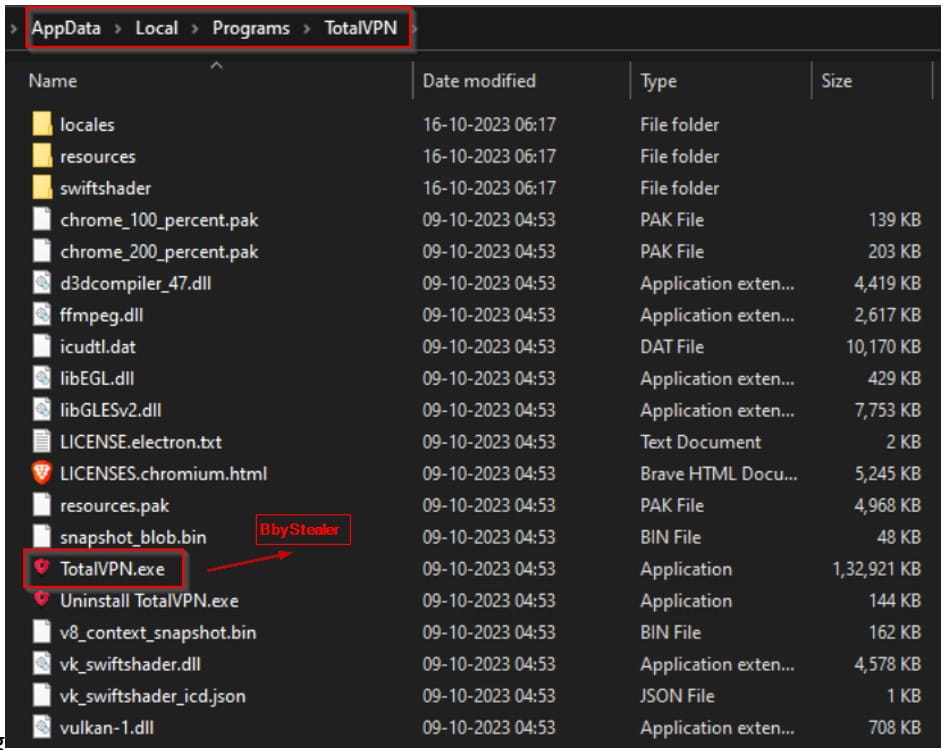Select the file icudtl.dat
946x750 pixels.
coord(98,346)
